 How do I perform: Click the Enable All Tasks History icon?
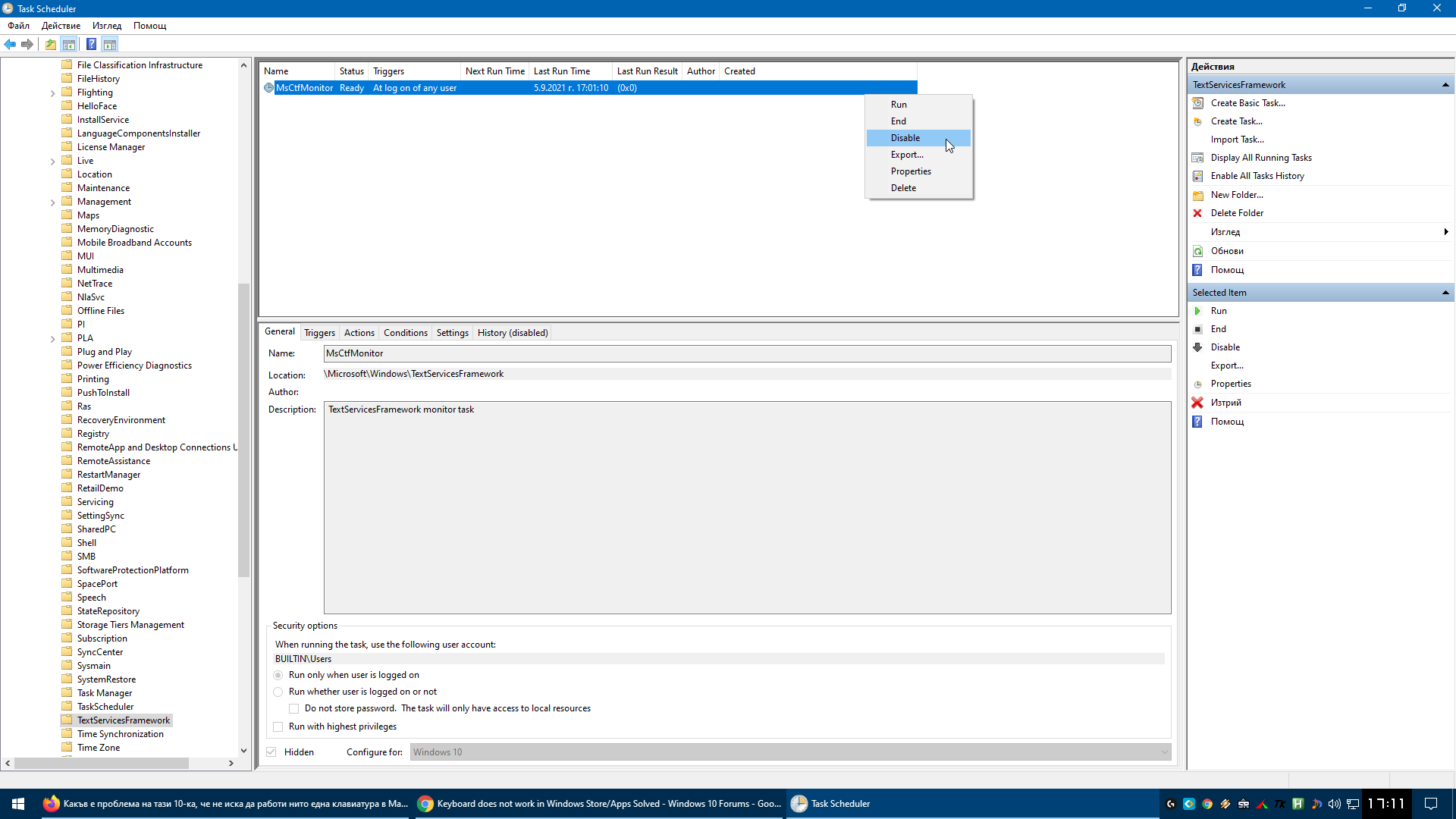(1198, 176)
